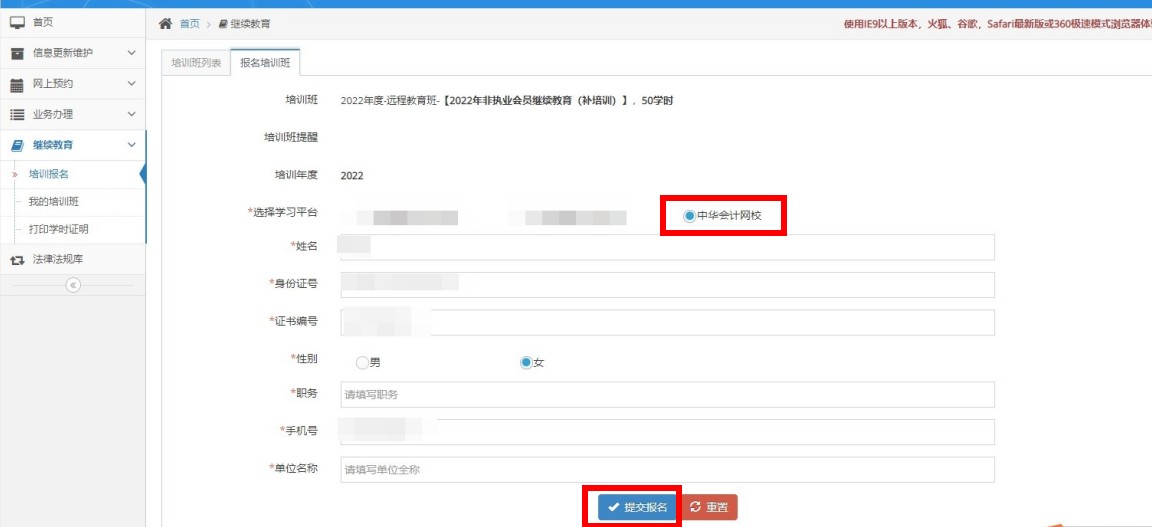
Task: Expand the 信息更新维护 chevron
Action: (x=132, y=53)
